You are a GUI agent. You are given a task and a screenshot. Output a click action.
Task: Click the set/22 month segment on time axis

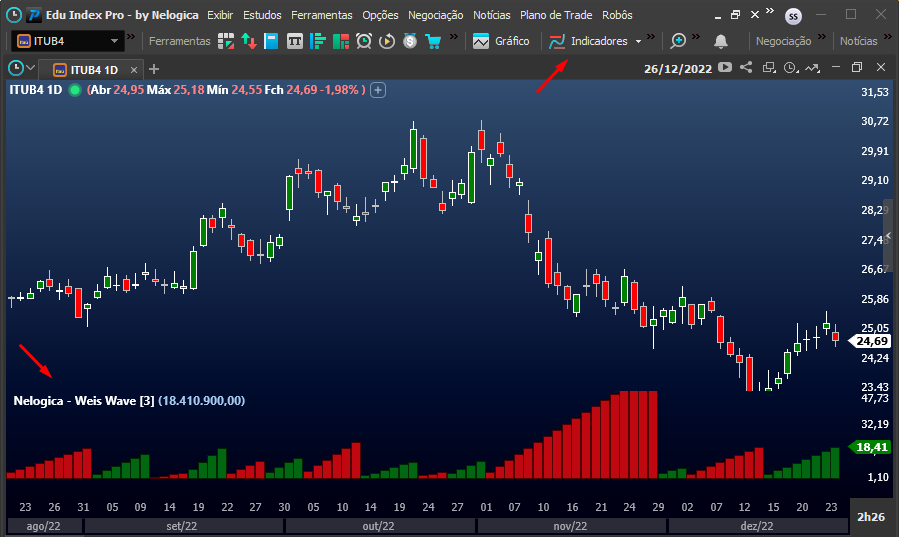coord(182,526)
